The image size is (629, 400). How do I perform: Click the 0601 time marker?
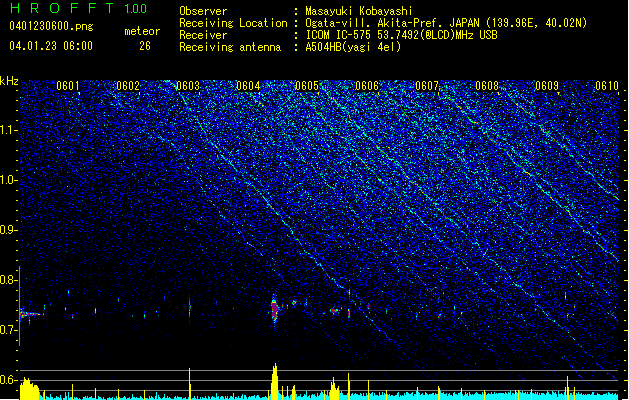[68, 86]
